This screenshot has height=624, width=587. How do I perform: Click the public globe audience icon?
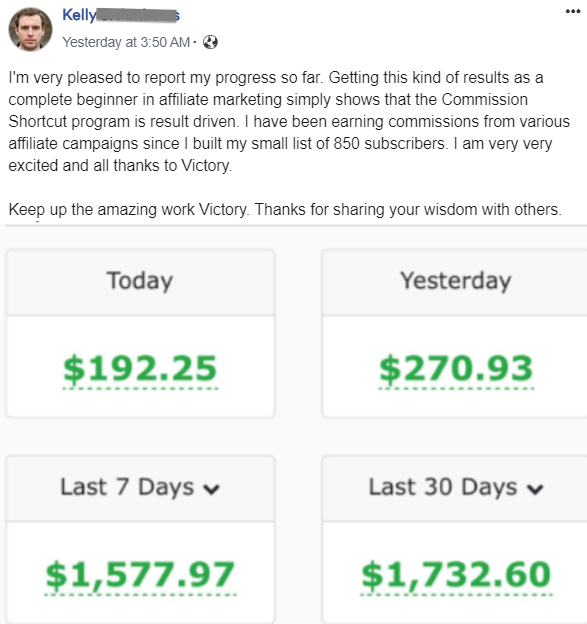point(210,42)
